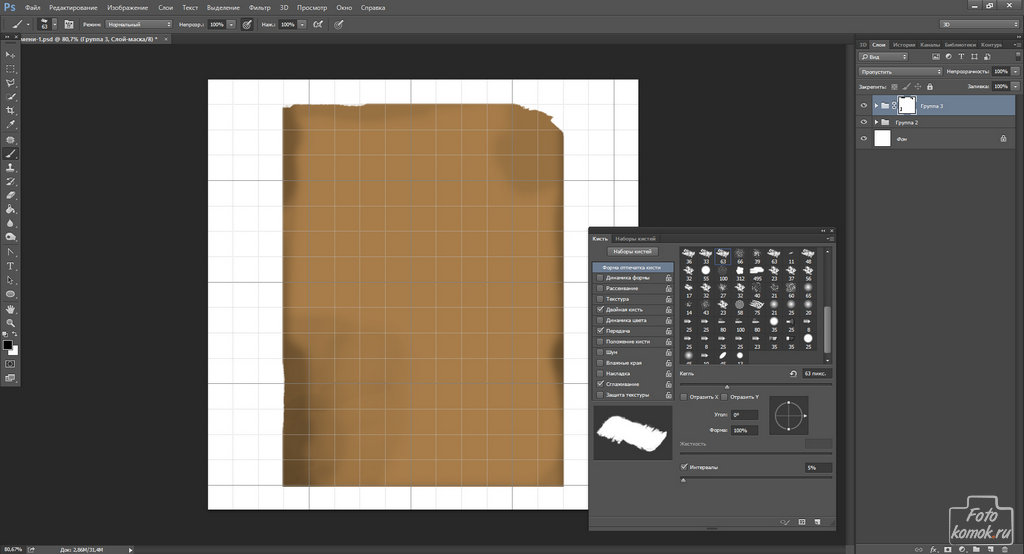
Task: Check Отразить X checkbox
Action: pyautogui.click(x=684, y=397)
